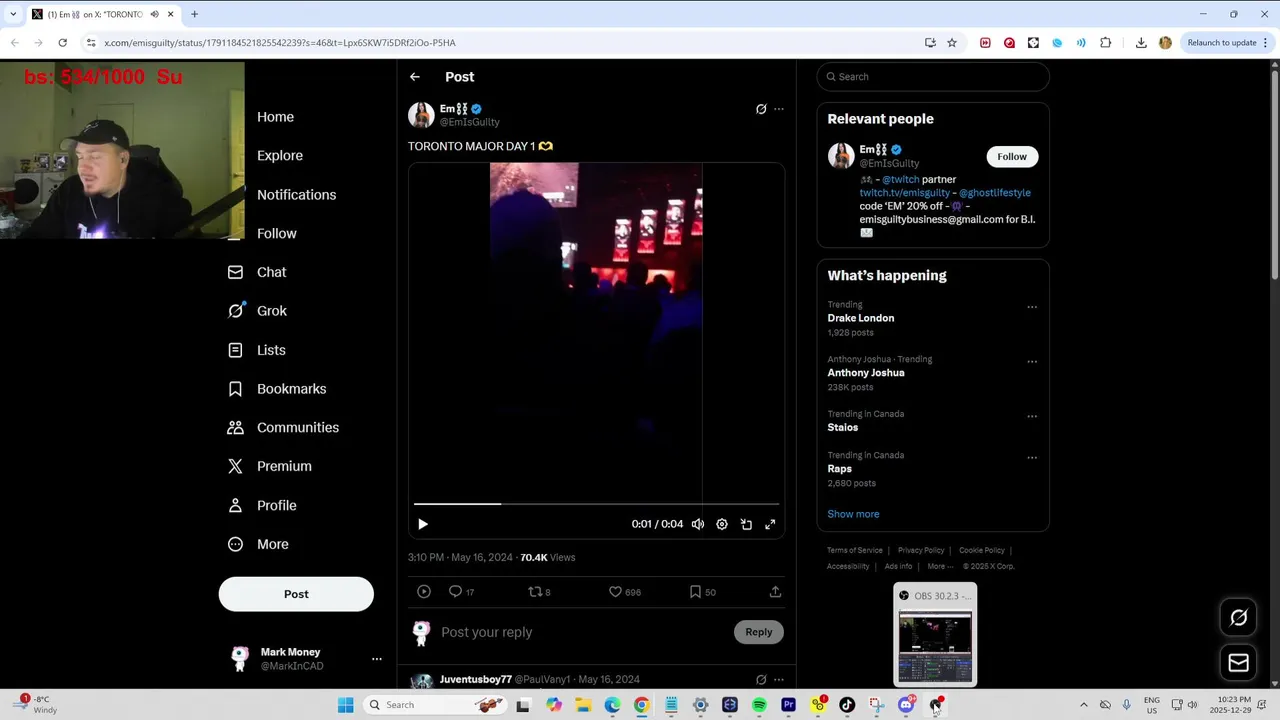This screenshot has height=720, width=1280.
Task: Open the Terms of Service link
Action: pos(855,550)
